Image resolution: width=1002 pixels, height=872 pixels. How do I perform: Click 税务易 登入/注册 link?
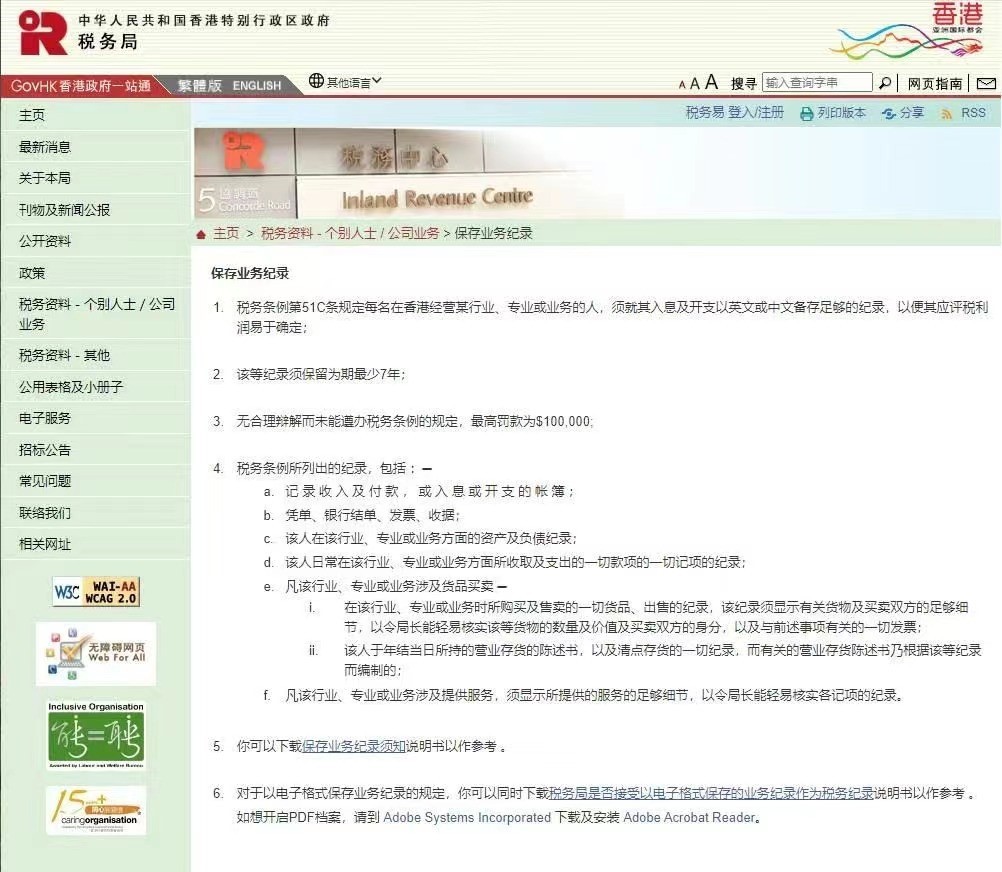click(x=734, y=113)
